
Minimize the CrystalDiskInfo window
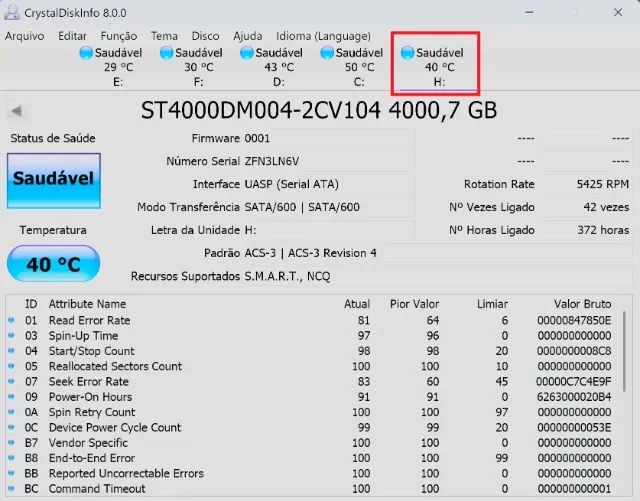point(529,12)
